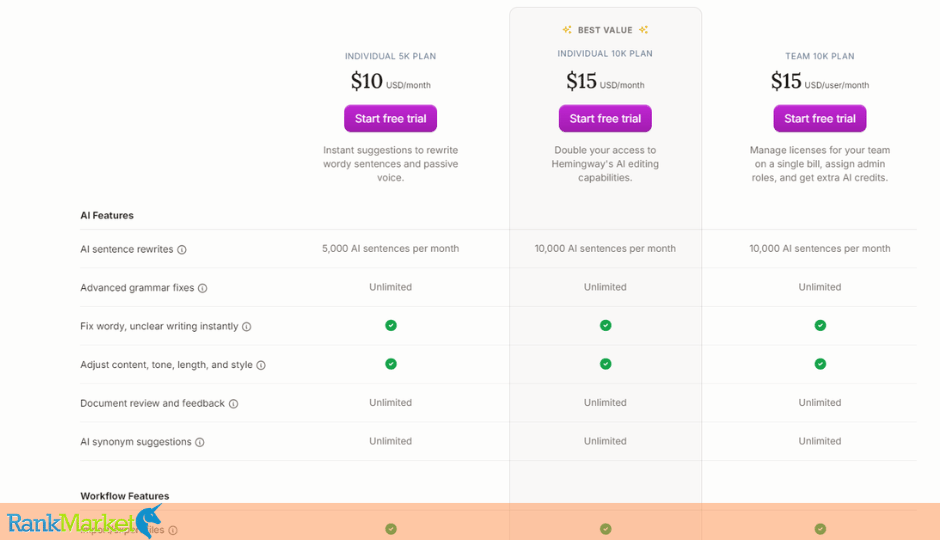Show info for Fix wordy, unclear writing instantly
This screenshot has width=940, height=540.
point(246,327)
